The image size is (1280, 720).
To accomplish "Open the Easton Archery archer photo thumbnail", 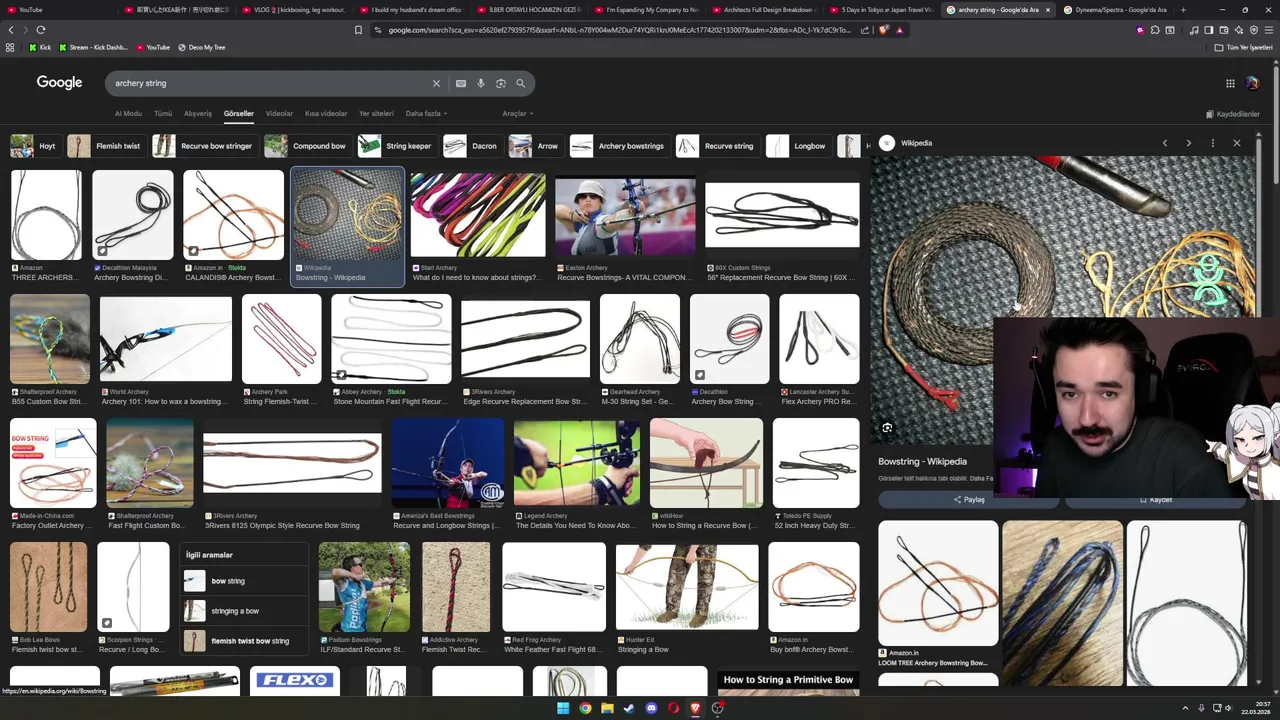I will tap(625, 216).
